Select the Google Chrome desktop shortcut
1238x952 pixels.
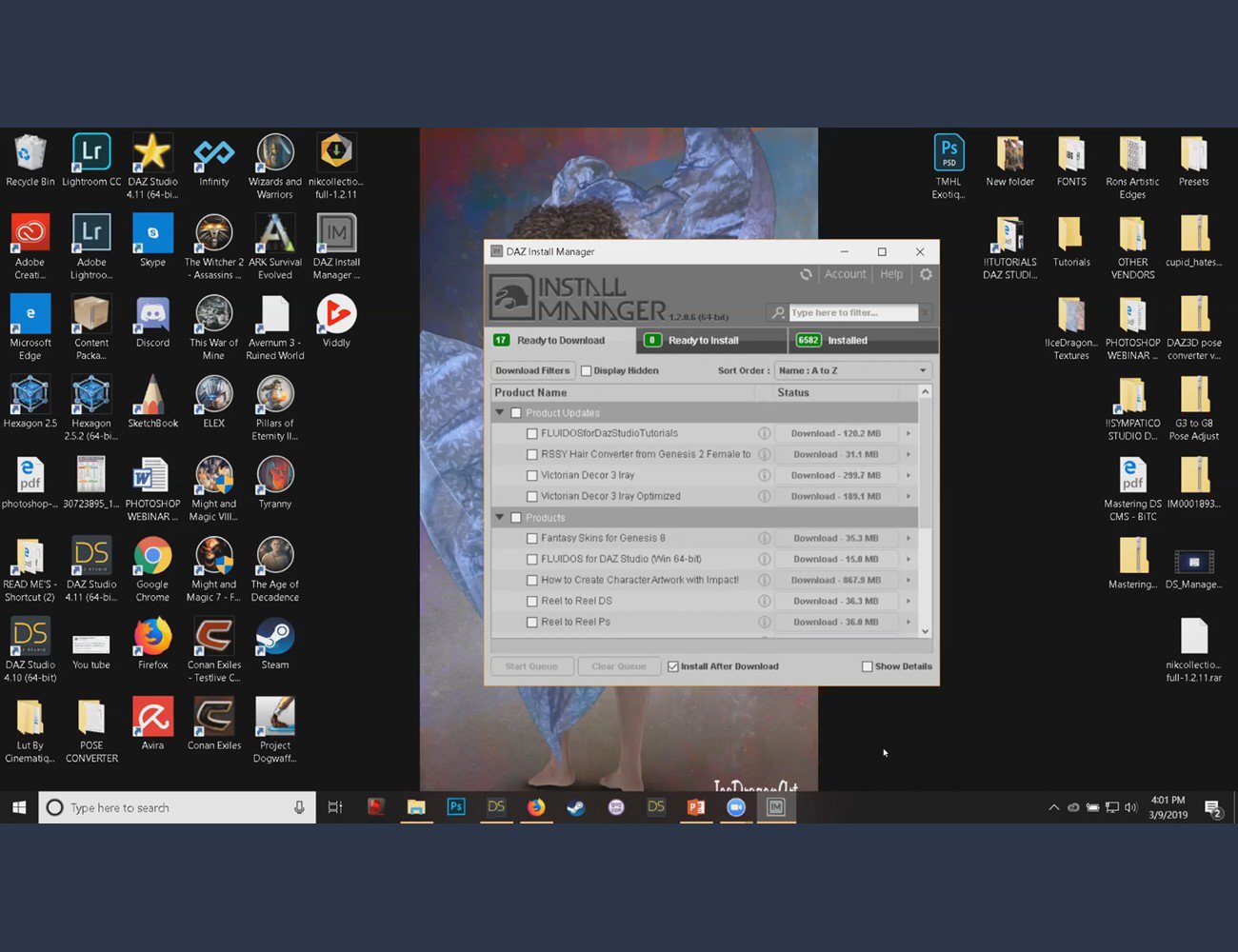tap(152, 569)
